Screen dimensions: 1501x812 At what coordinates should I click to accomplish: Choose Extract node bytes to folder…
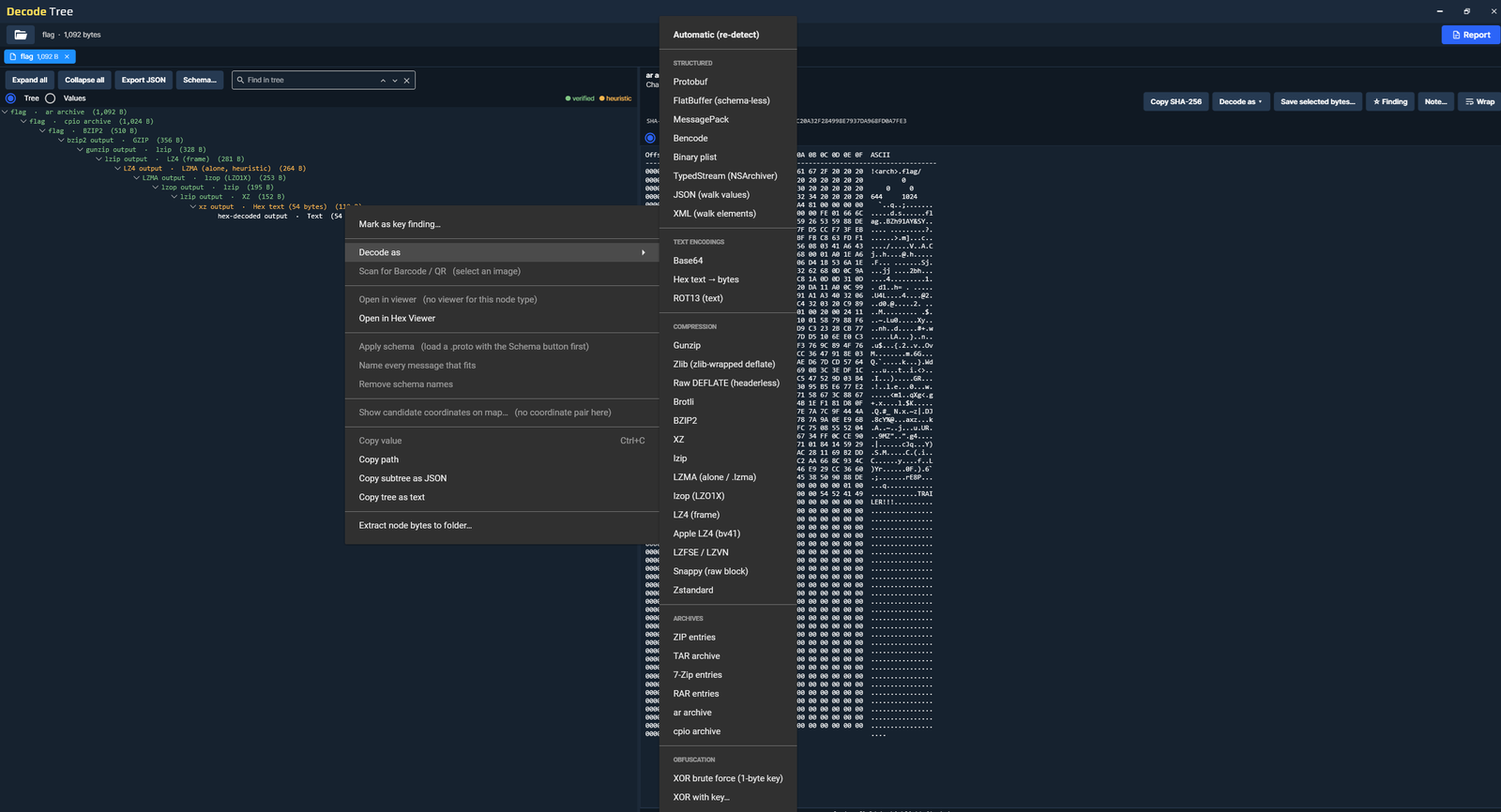(502, 525)
